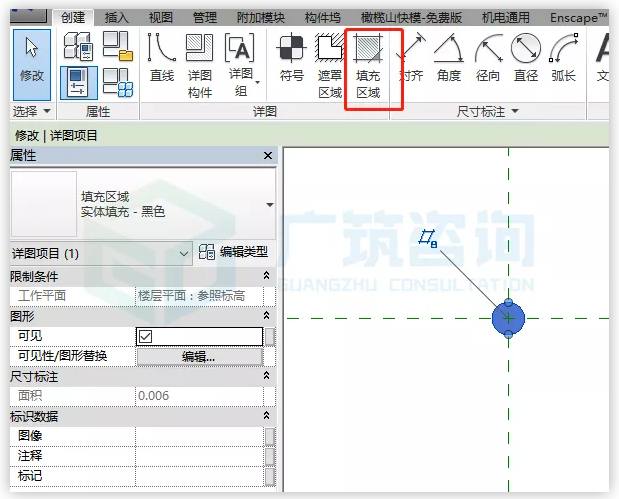Click the 编辑类型 edit type button
The height and width of the screenshot is (499, 619).
coord(234,252)
